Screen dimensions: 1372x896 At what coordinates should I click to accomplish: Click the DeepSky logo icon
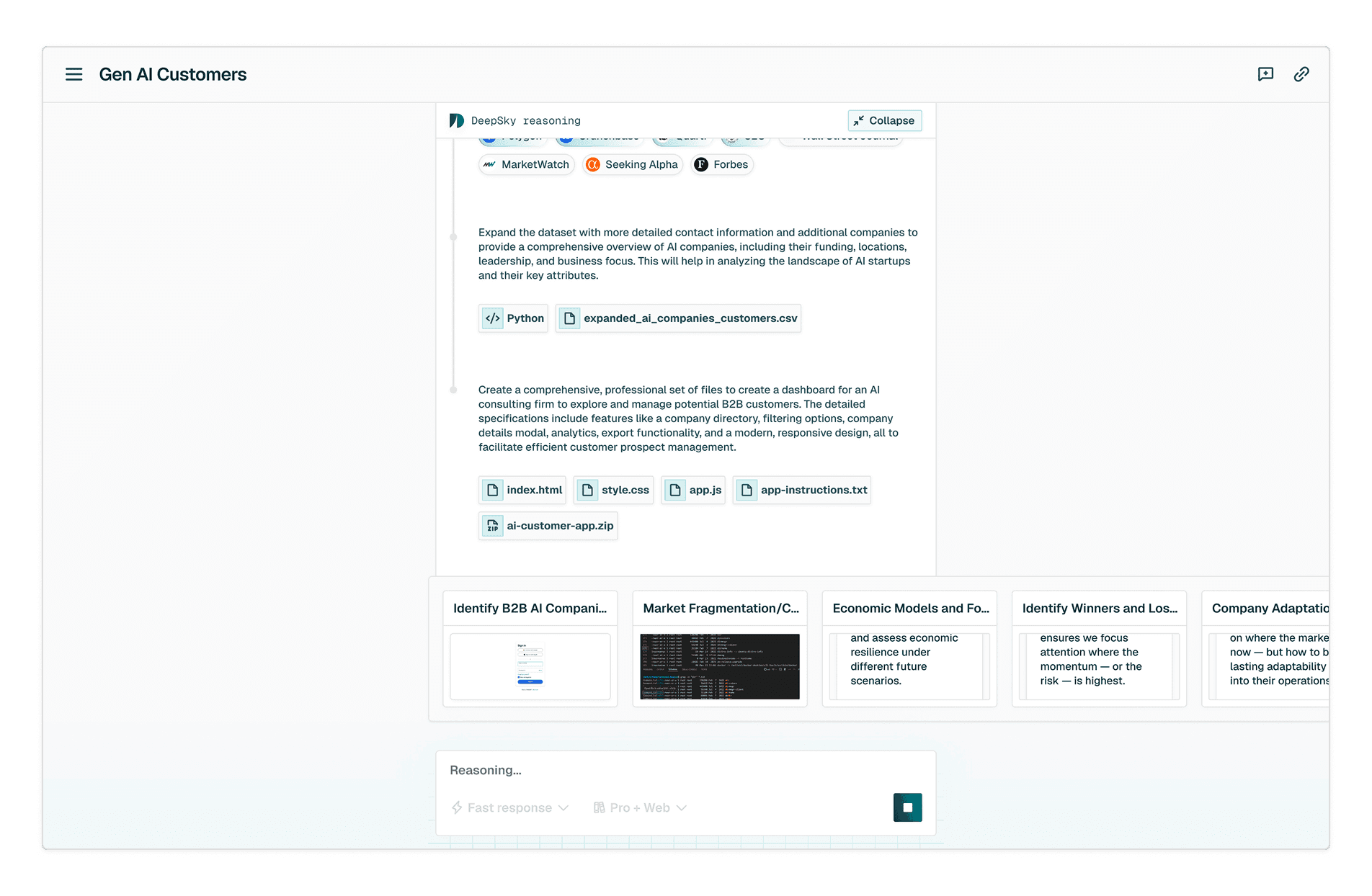click(457, 121)
